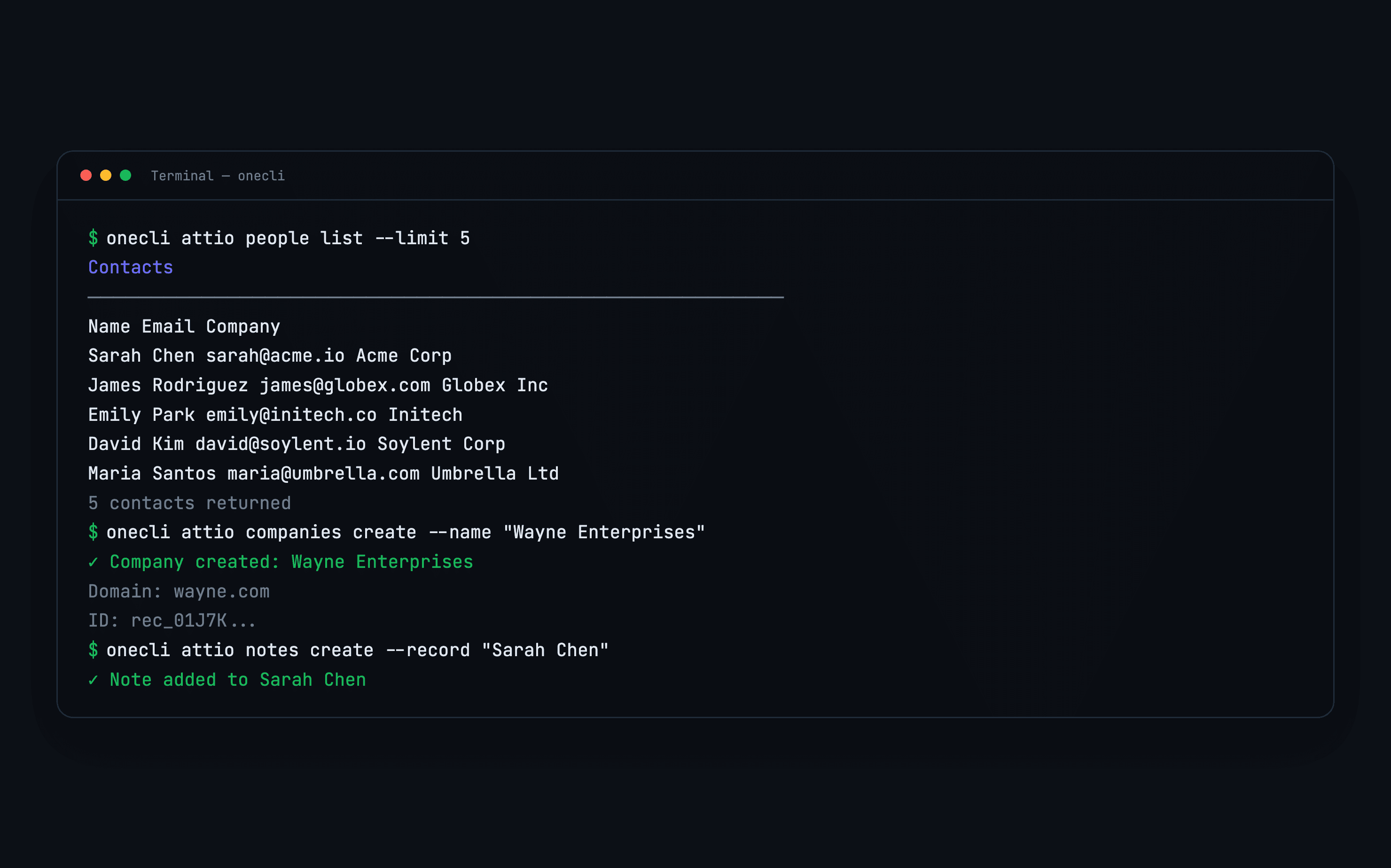
Task: Click the 5 contacts returned status line
Action: pos(189,503)
